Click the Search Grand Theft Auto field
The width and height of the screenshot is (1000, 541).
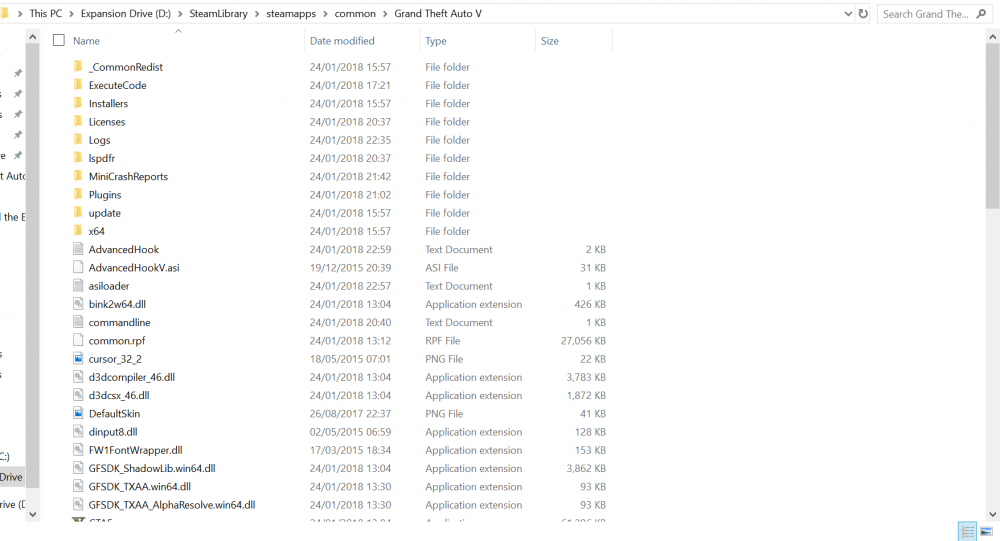pos(925,13)
